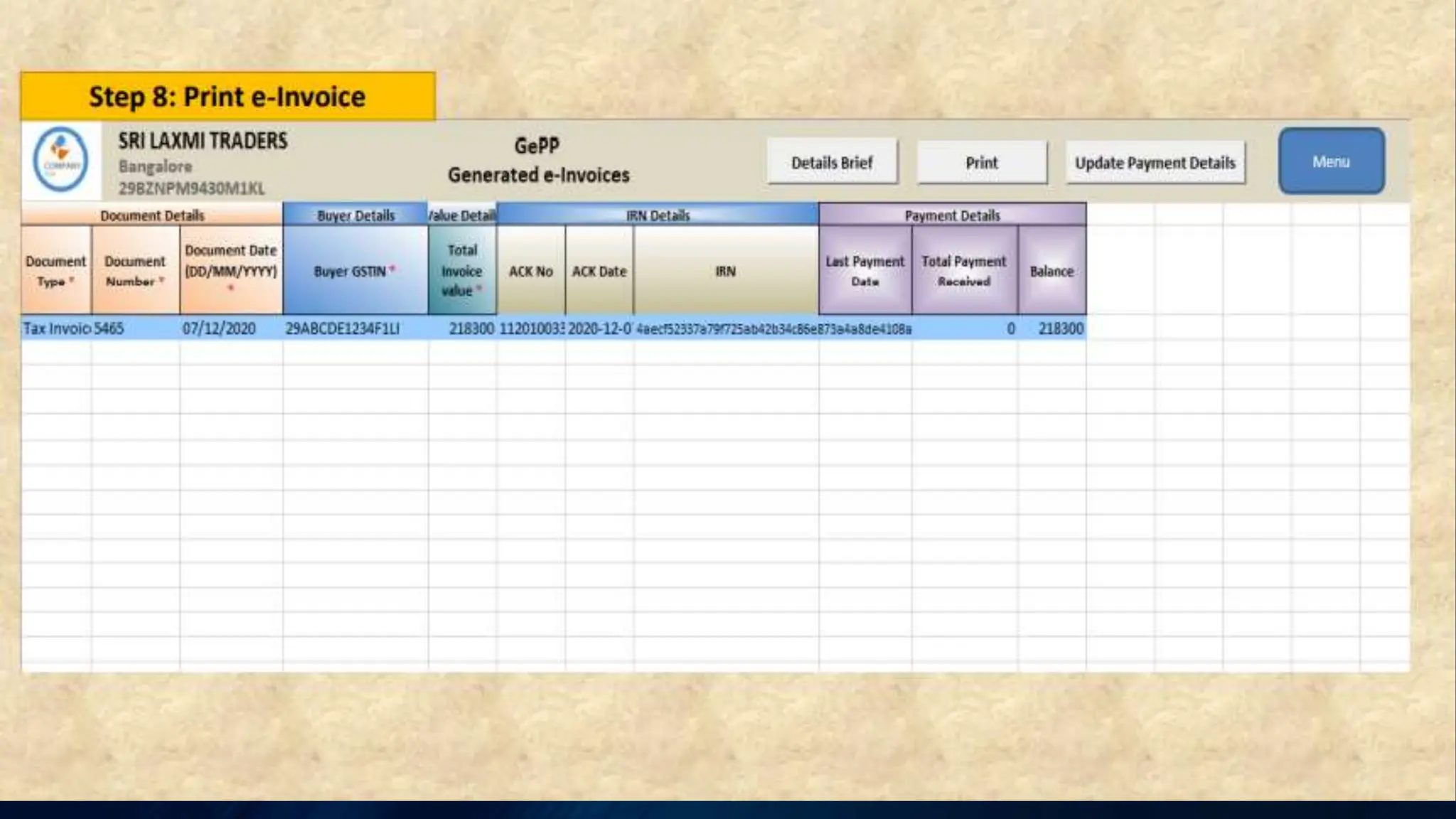
Task: Click the buyer GSTIN cell 29ABCDE1234F1LI
Action: 343,328
